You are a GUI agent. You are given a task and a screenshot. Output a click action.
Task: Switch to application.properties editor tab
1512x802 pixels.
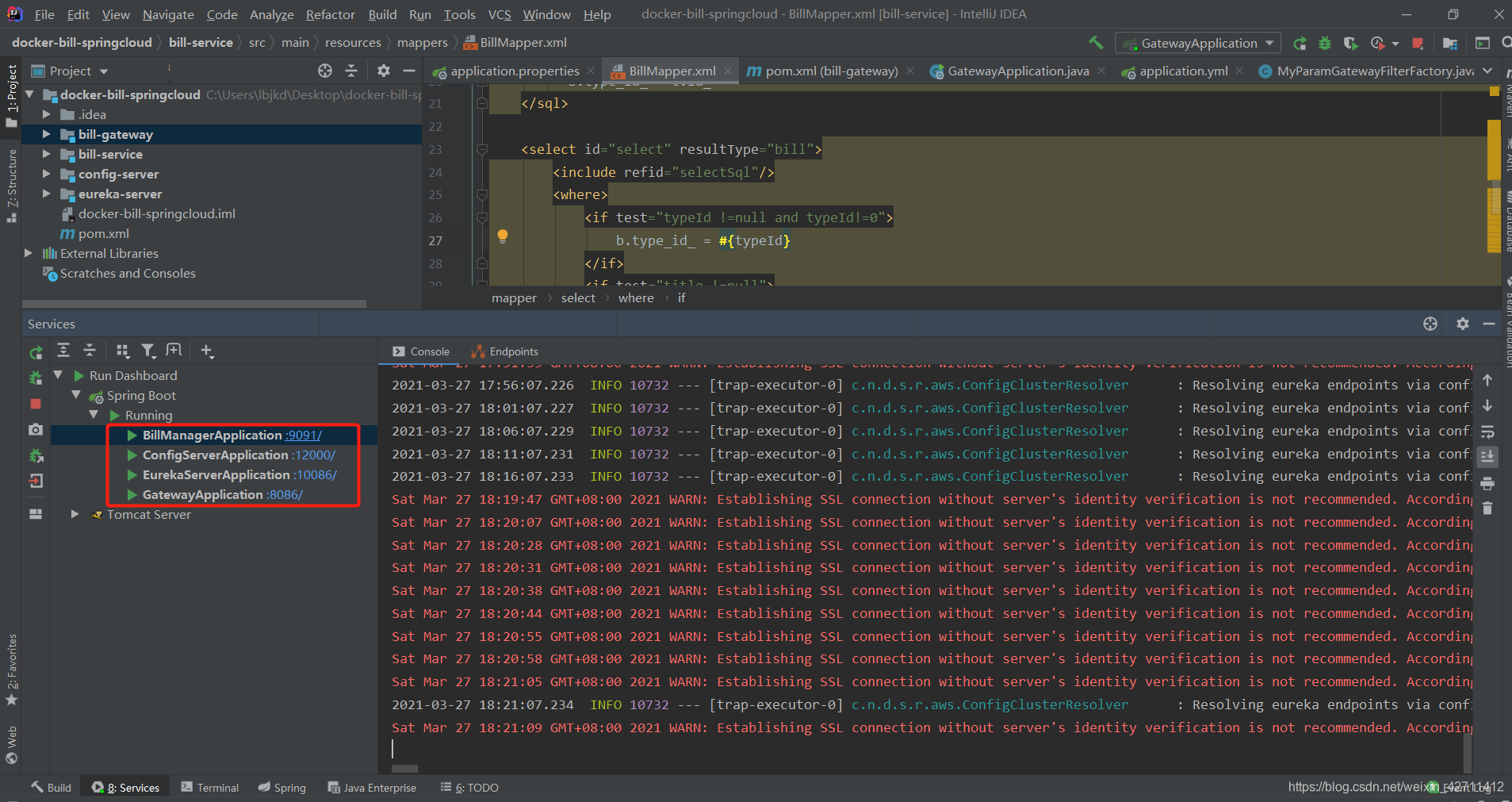[x=515, y=71]
